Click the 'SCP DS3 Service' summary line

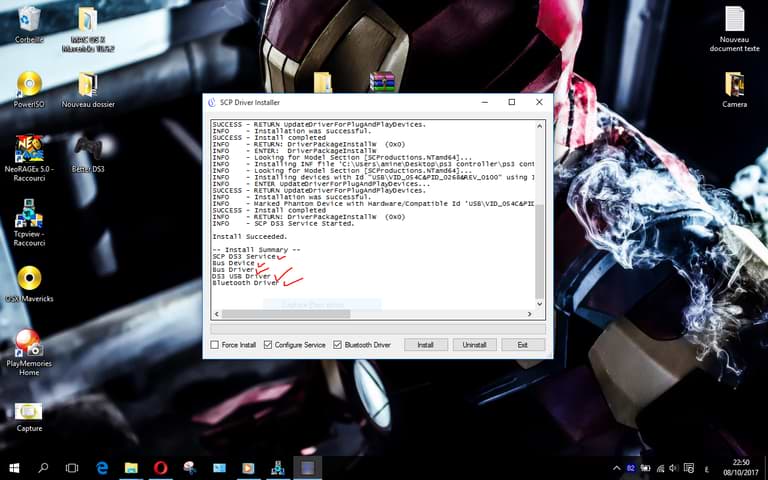click(244, 256)
